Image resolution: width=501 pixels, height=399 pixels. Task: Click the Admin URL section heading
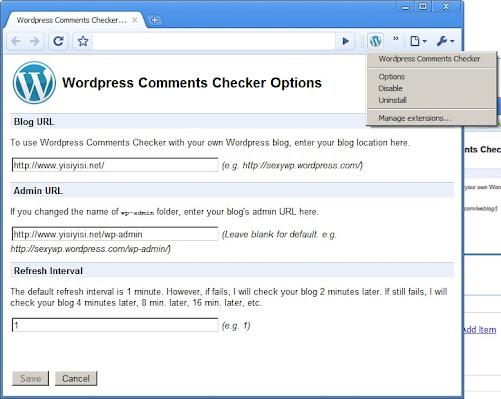[38, 191]
